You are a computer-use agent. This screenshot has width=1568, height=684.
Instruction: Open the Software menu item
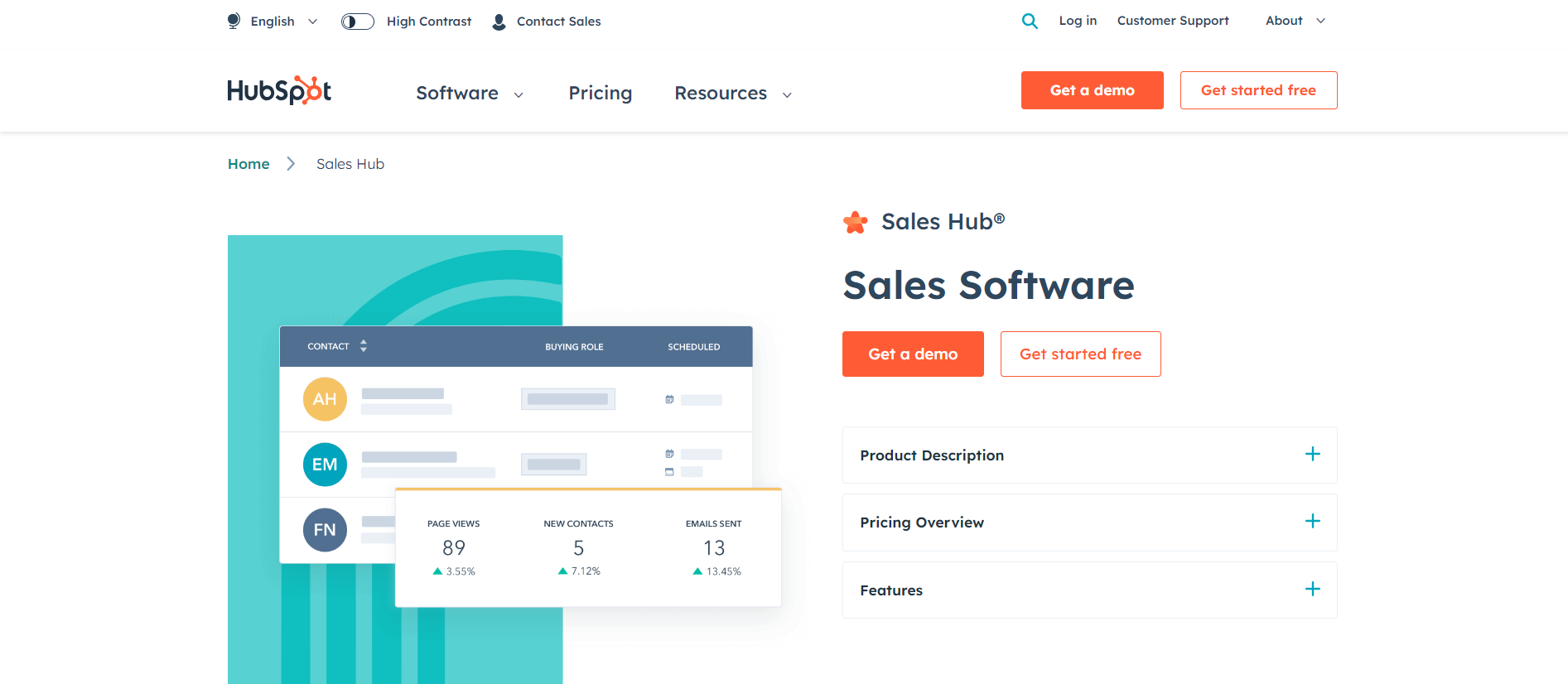click(x=457, y=93)
